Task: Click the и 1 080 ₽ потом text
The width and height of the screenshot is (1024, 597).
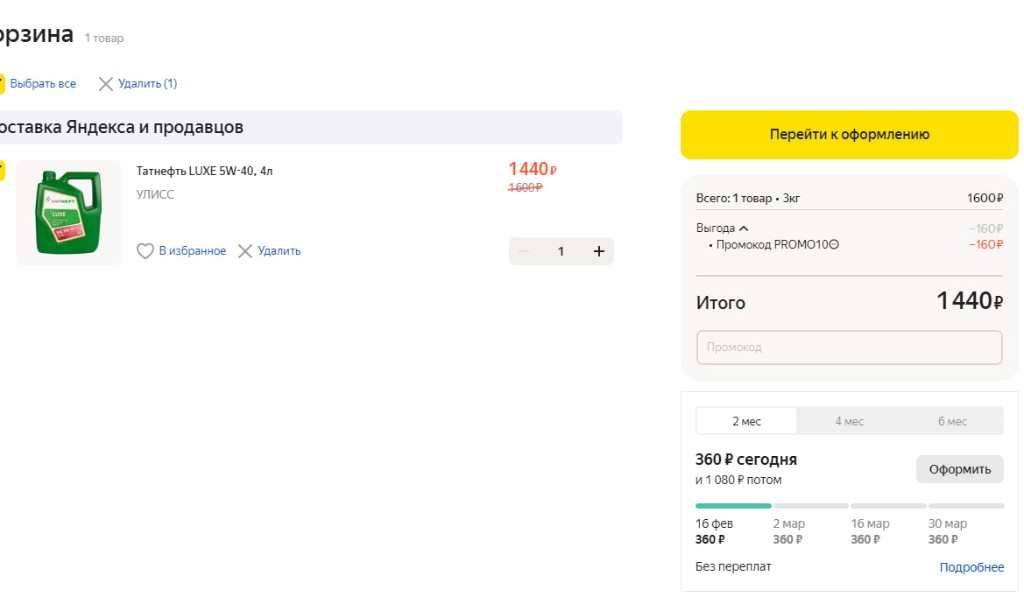Action: tap(739, 480)
